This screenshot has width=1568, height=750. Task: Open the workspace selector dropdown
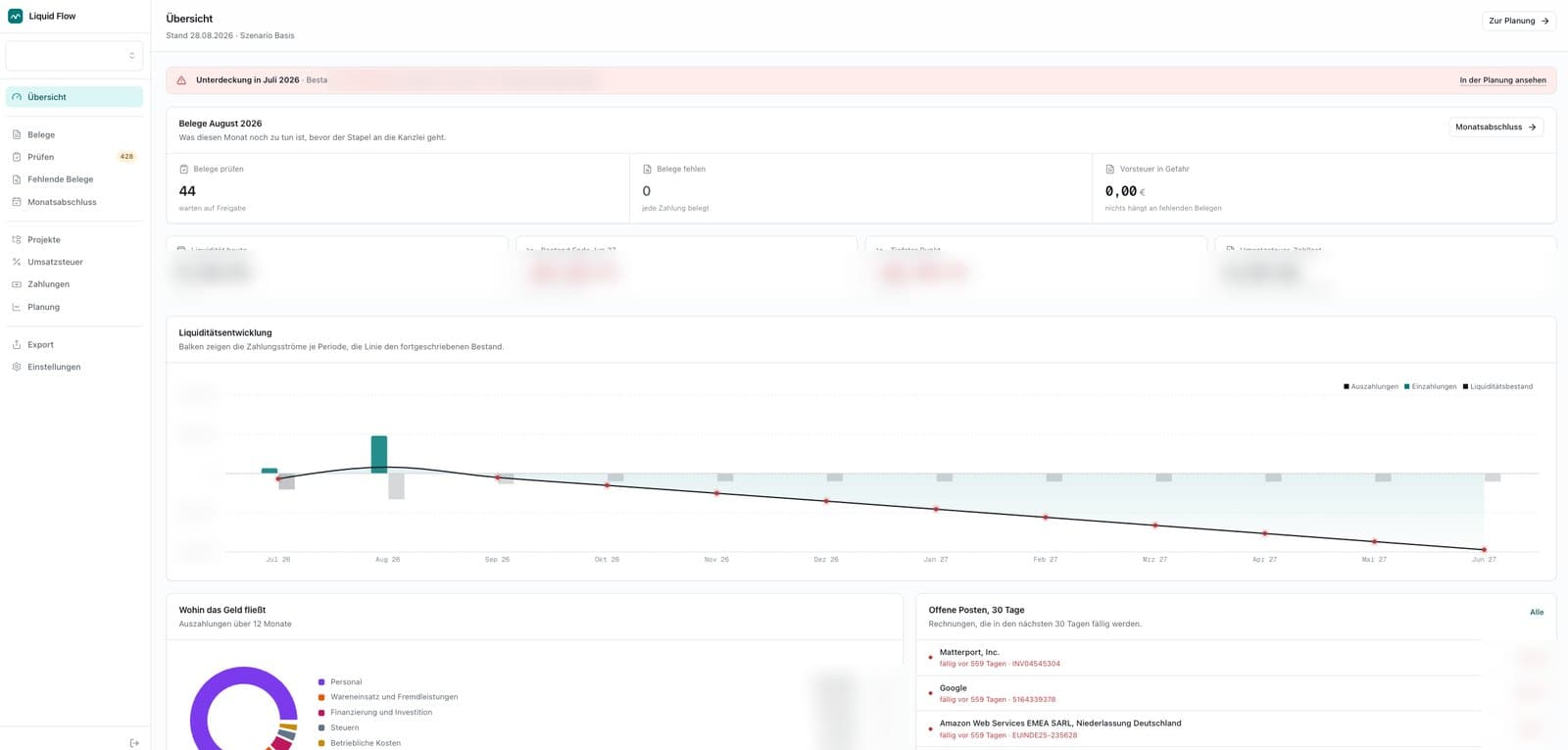tap(74, 56)
